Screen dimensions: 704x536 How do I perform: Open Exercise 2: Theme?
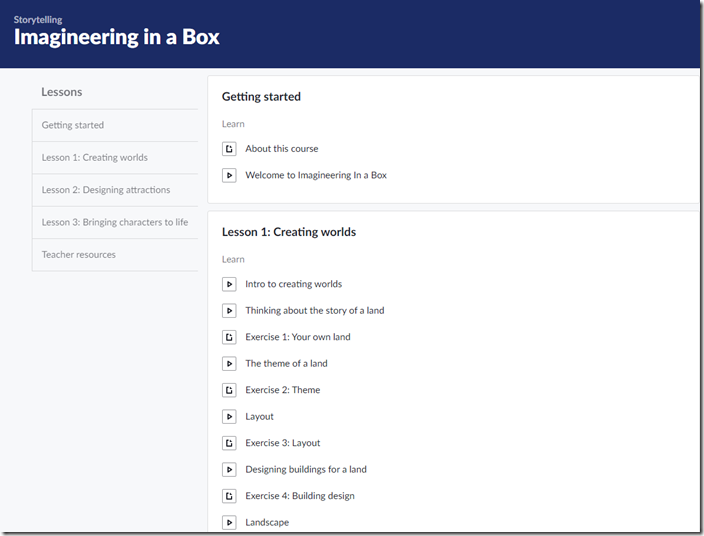click(282, 390)
